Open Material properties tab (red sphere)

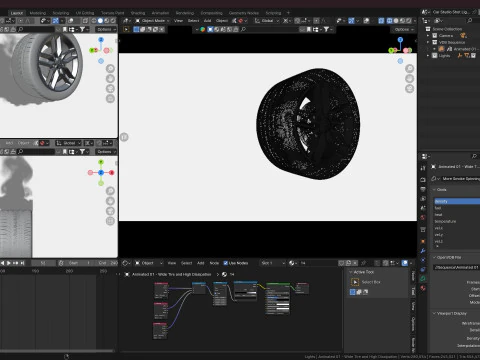(x=423, y=288)
